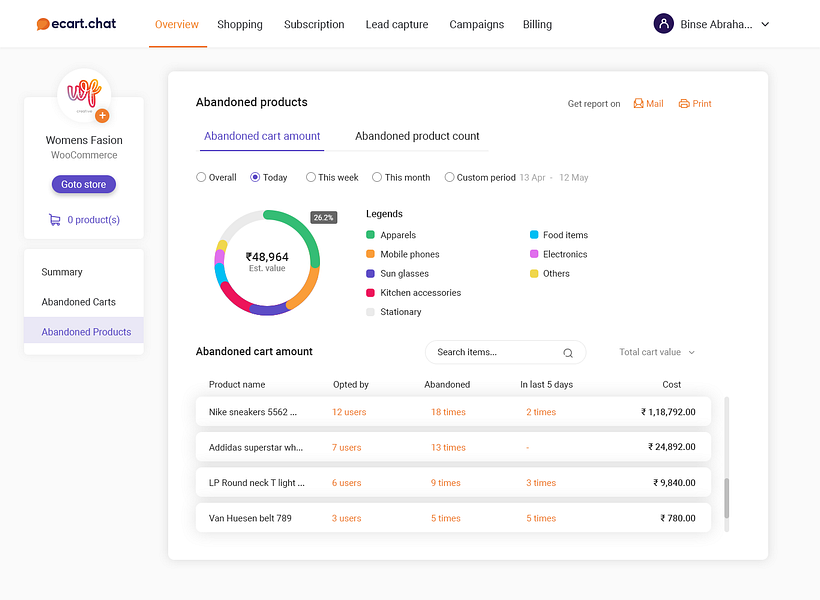Open Abandoned Products in the sidebar
The height and width of the screenshot is (600, 820).
tap(84, 332)
